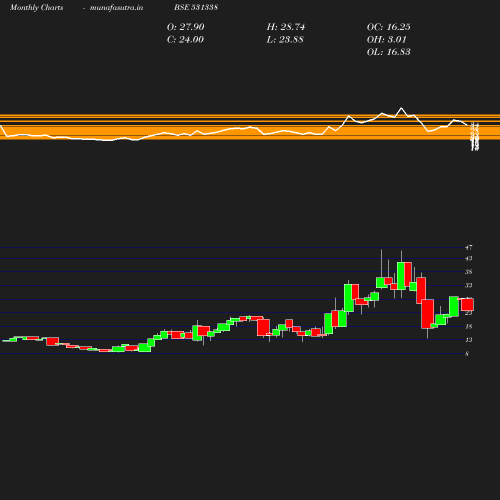The height and width of the screenshot is (500, 500).
Task: Click the 'Monthly Charts' title text
Action: pyautogui.click(x=36, y=8)
